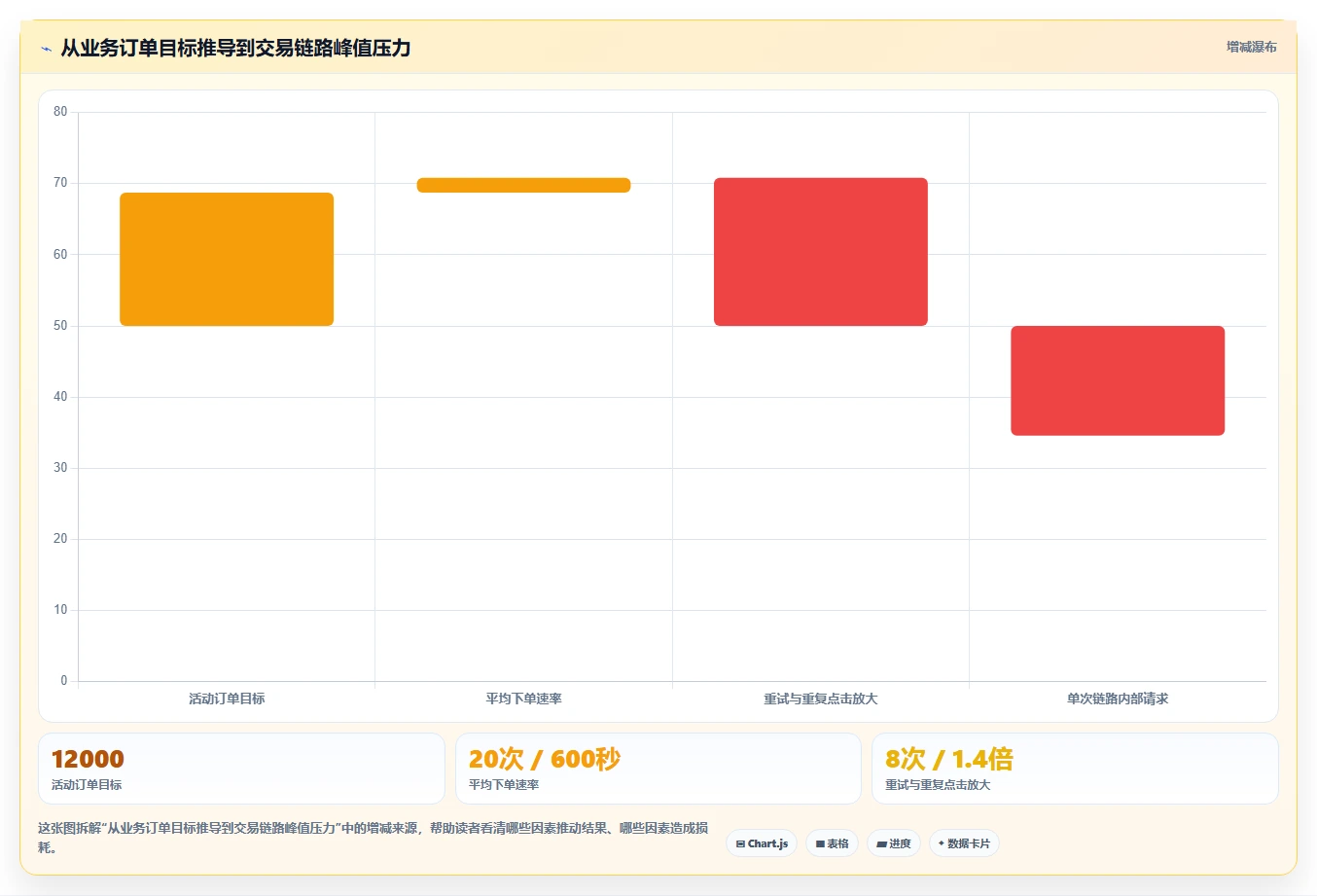Click the 活动订单目标 caption under 12000
Viewport: 1317px width, 896px height.
pos(87,785)
